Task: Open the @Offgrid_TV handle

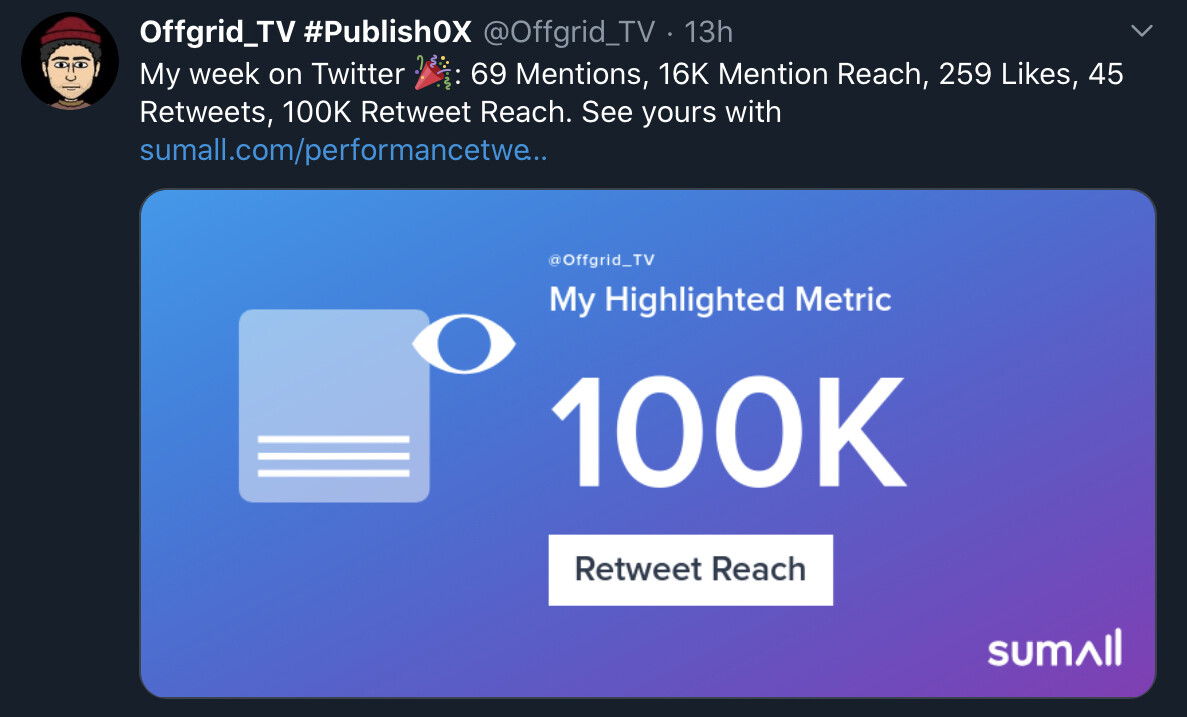Action: pos(569,32)
